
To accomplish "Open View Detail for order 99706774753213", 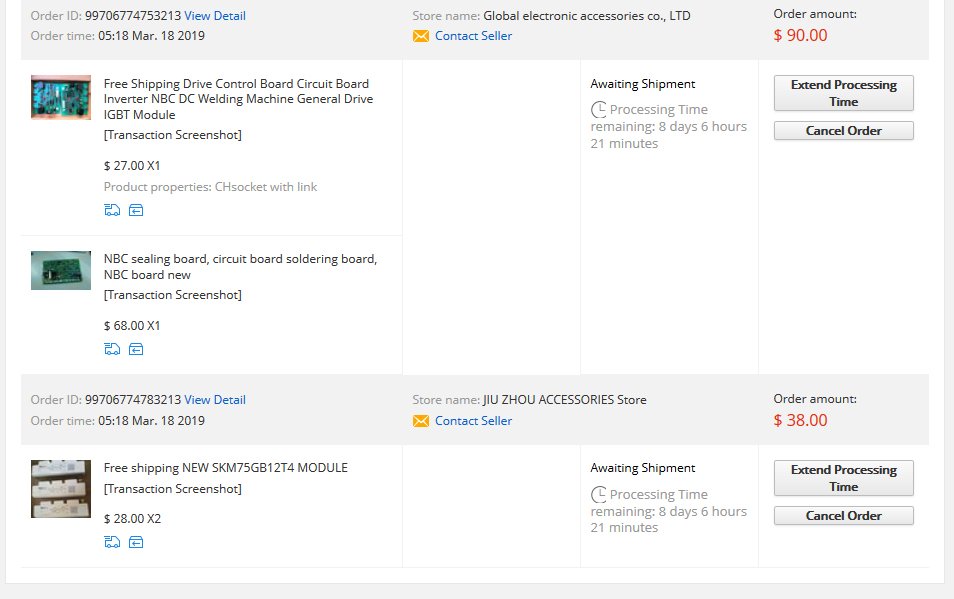I will coord(214,16).
